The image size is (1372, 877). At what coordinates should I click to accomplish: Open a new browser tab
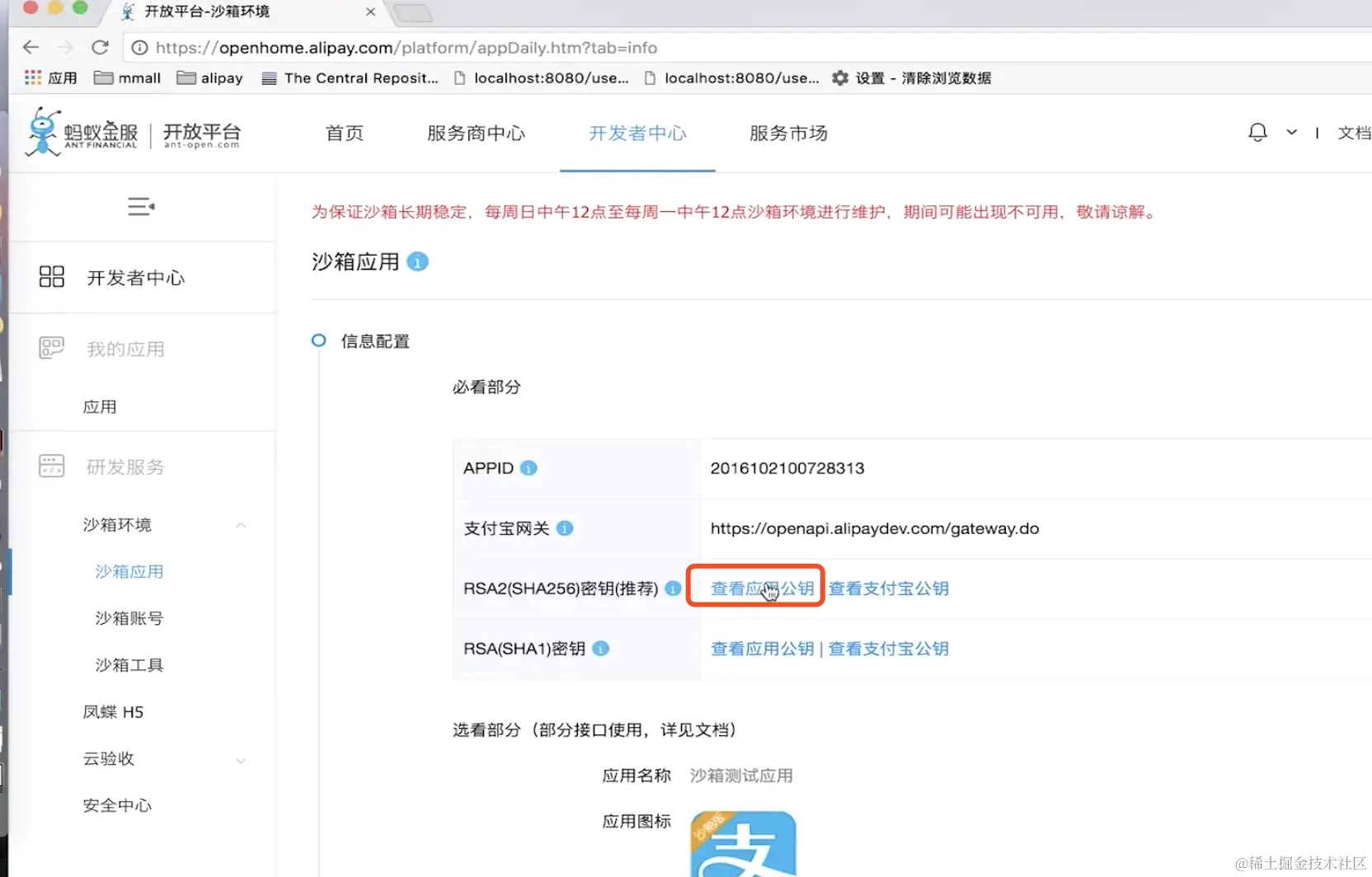point(412,12)
